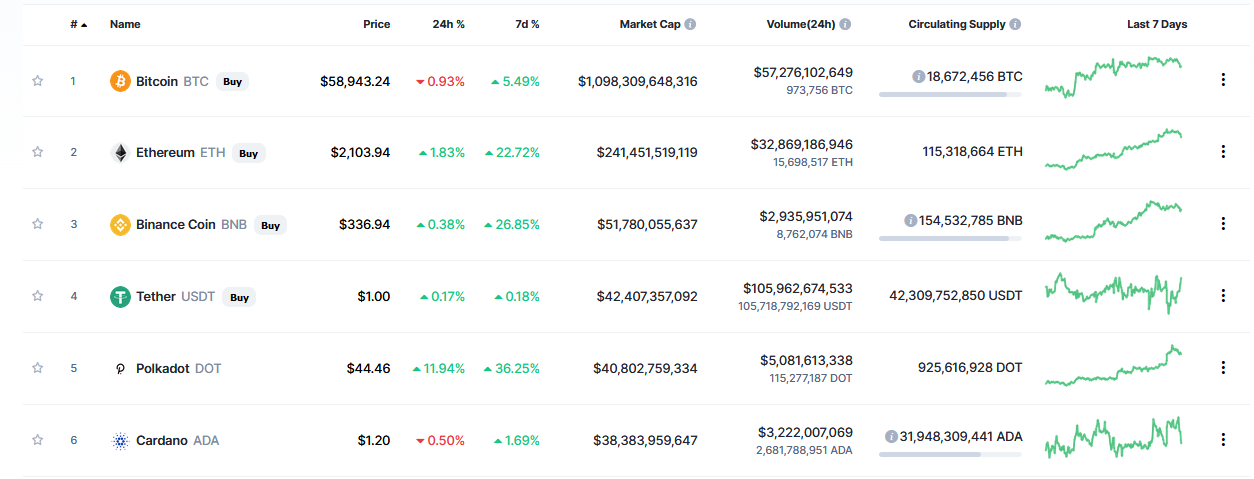This screenshot has height=479, width=1254.
Task: Open the three-dot menu for Ethereum
Action: pyautogui.click(x=1223, y=152)
